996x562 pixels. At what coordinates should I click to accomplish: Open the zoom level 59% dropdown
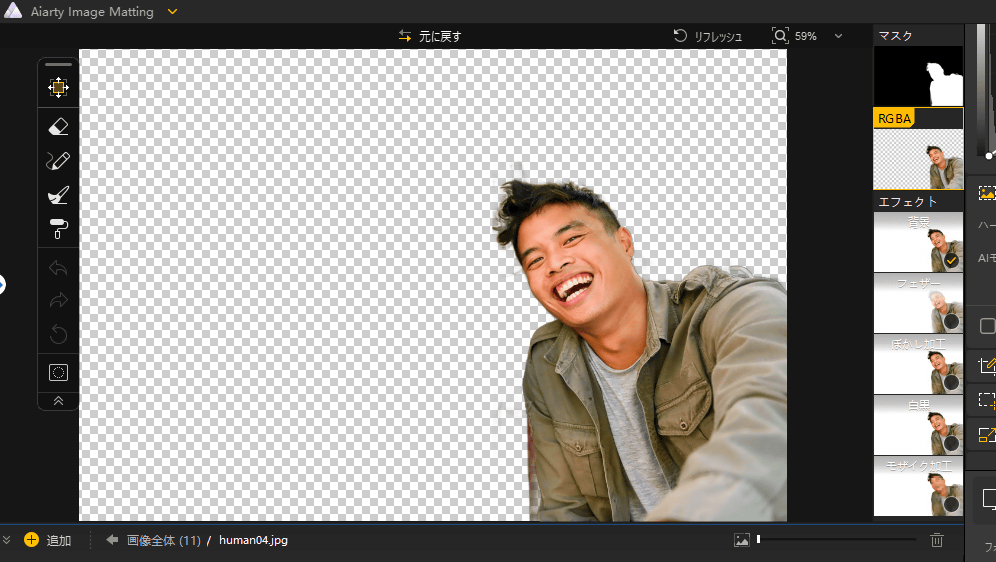(x=837, y=36)
